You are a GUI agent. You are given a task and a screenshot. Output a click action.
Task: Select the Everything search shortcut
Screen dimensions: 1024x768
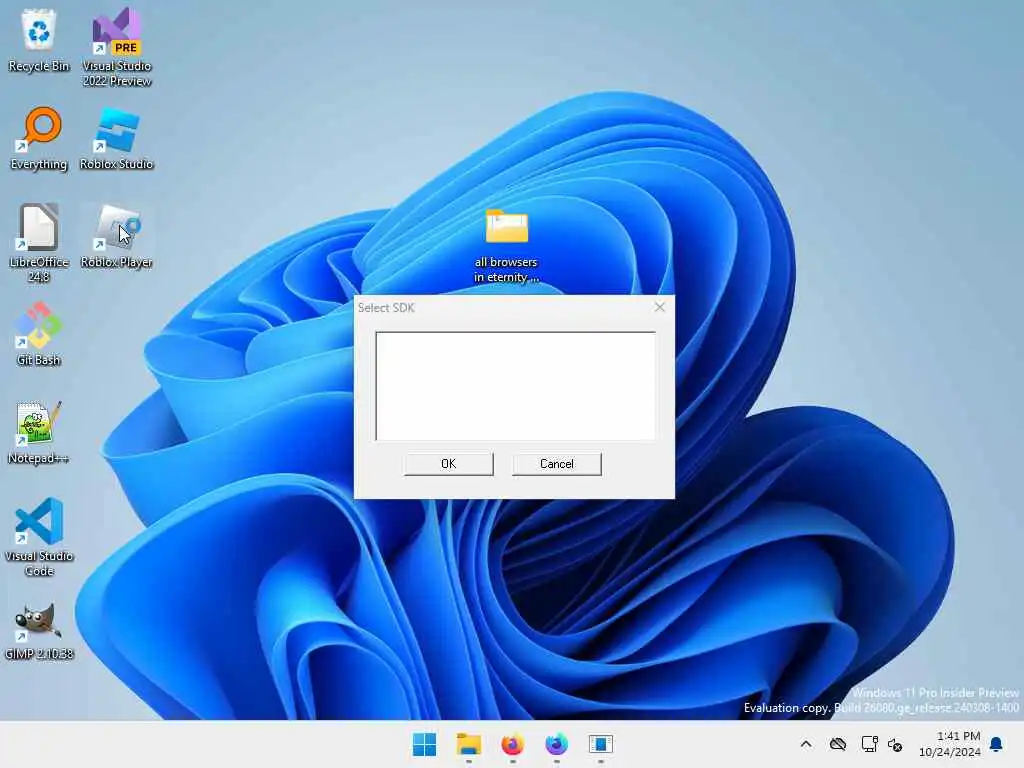pos(39,138)
